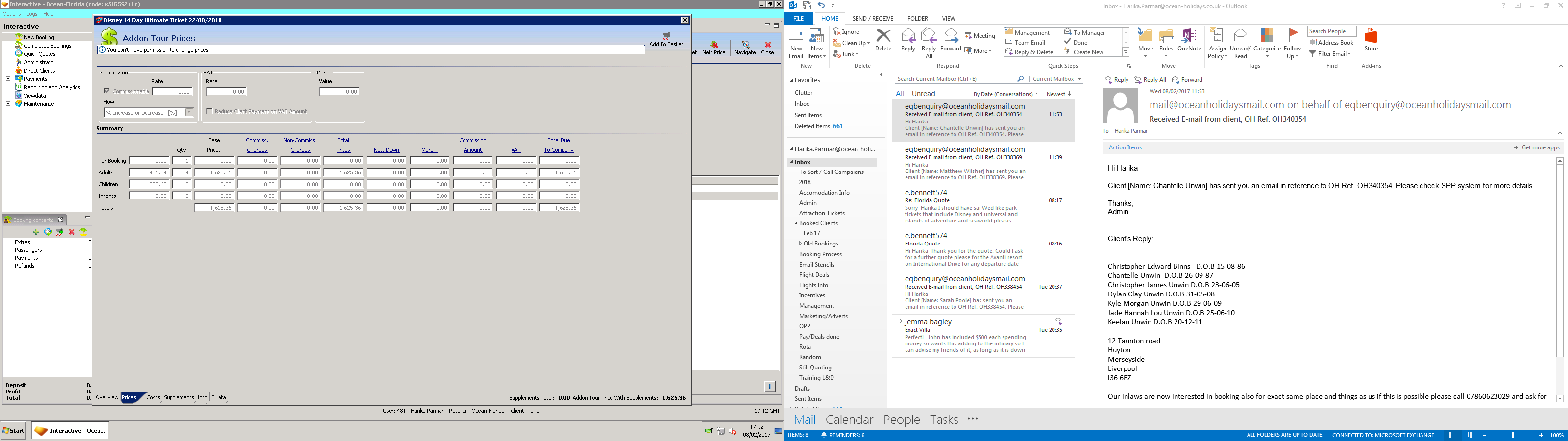Click Calendar in Outlook navigation bar
Viewport: 1568px width, 441px height.
[849, 419]
